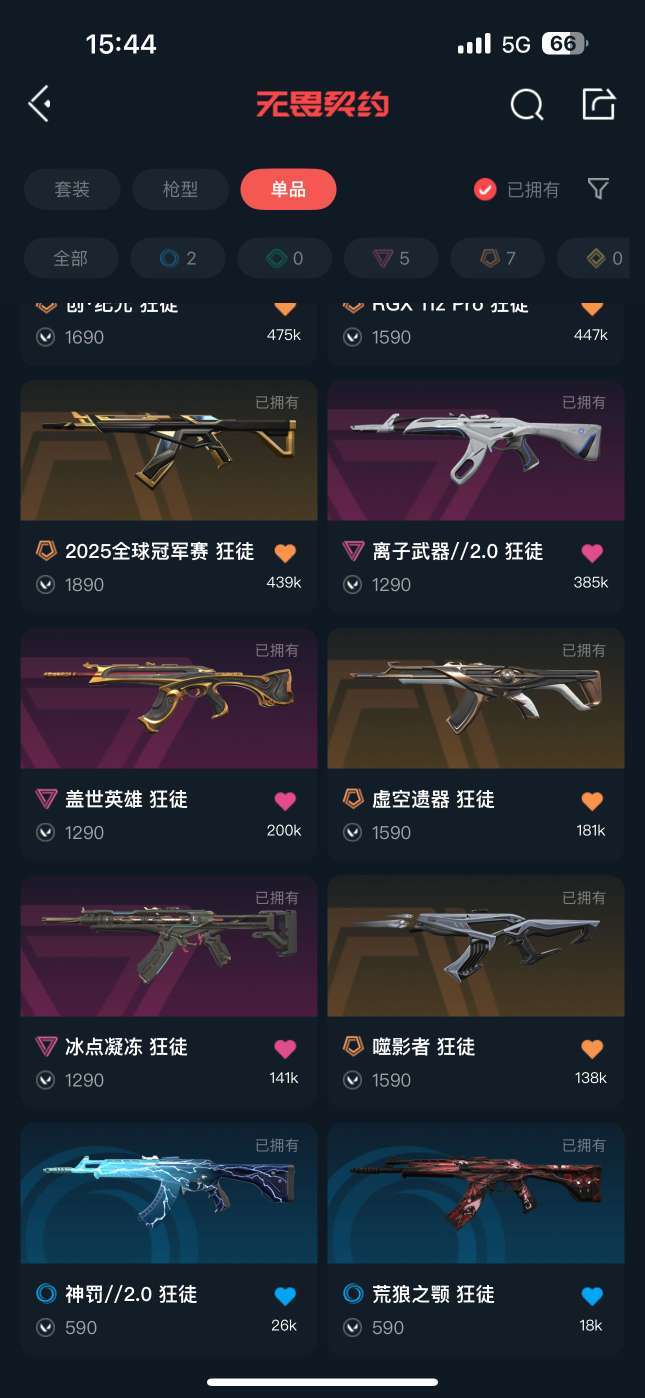This screenshot has width=645, height=1398.
Task: Filter by green diamond tier chip
Action: coord(285,258)
